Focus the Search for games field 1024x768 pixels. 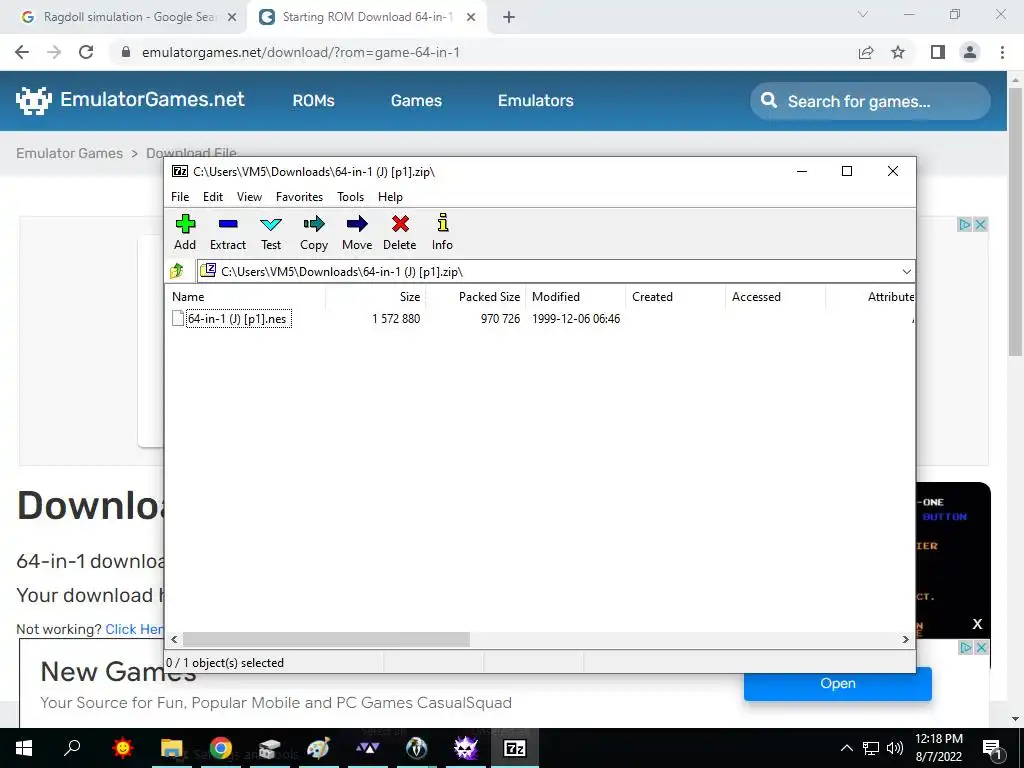(870, 101)
